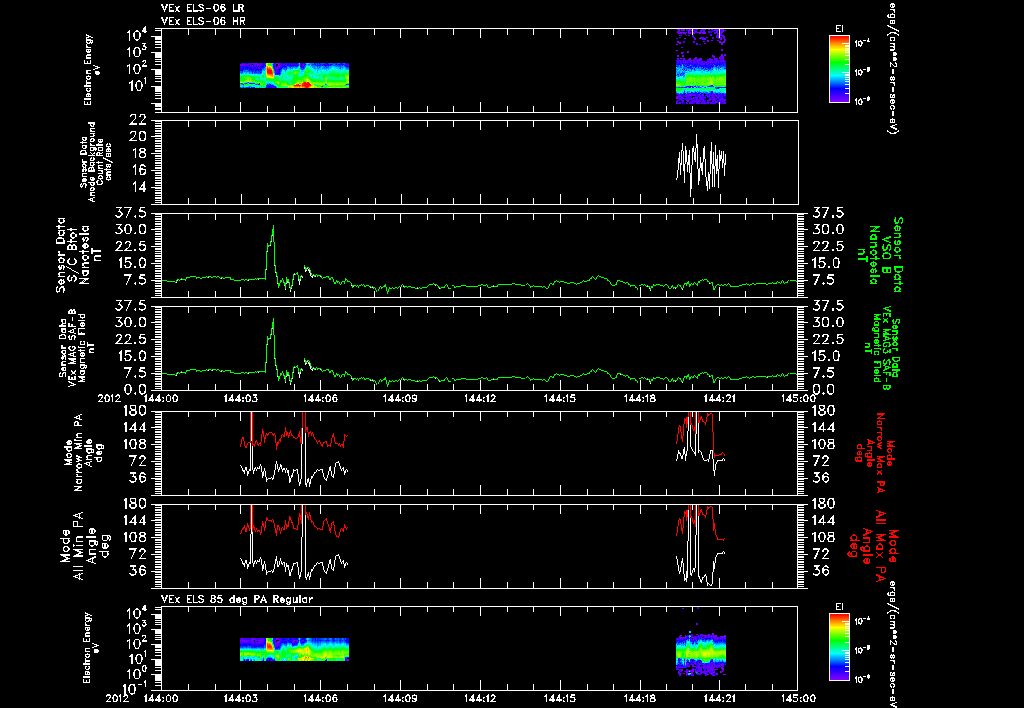Click the white count-rate trace in the Anode Background panel

point(701,163)
